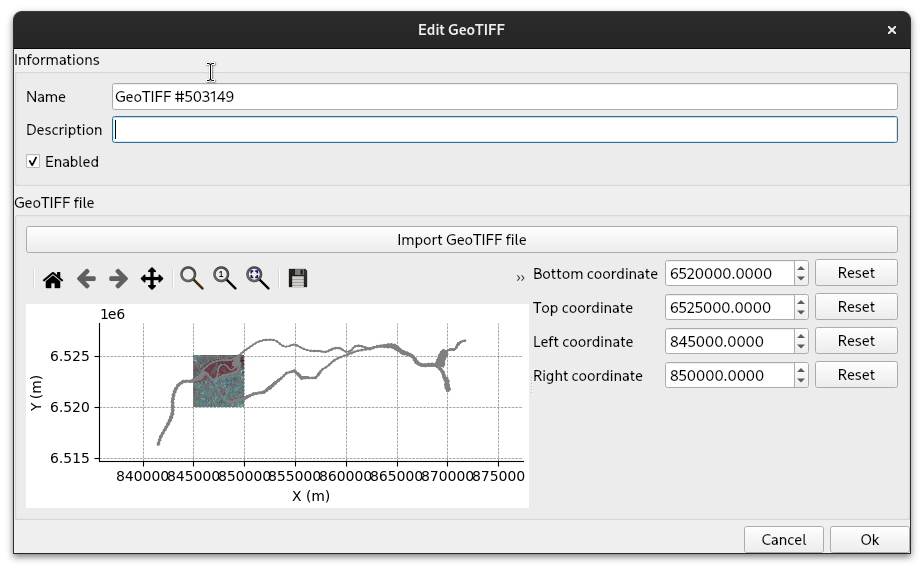This screenshot has width=924, height=570.
Task: Uncheck the Enabled checkbox
Action: tap(33, 161)
